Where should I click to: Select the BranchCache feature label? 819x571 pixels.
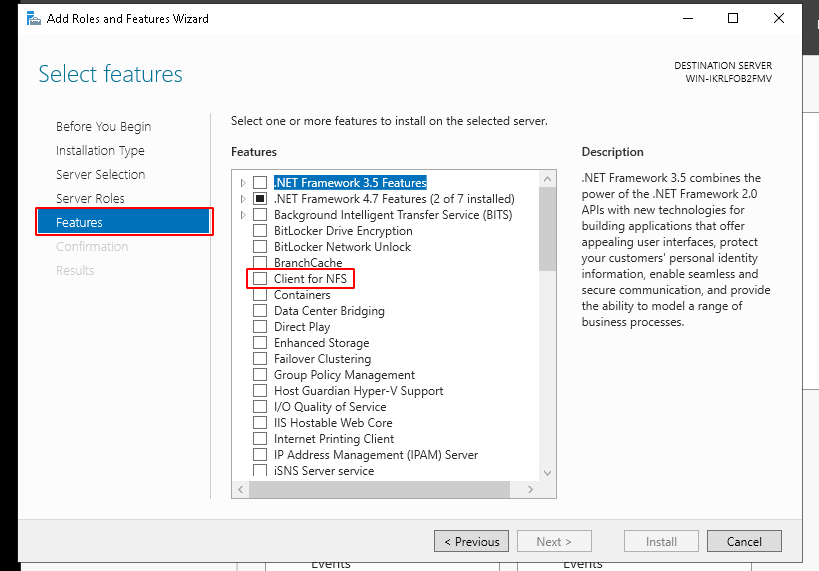coord(308,263)
